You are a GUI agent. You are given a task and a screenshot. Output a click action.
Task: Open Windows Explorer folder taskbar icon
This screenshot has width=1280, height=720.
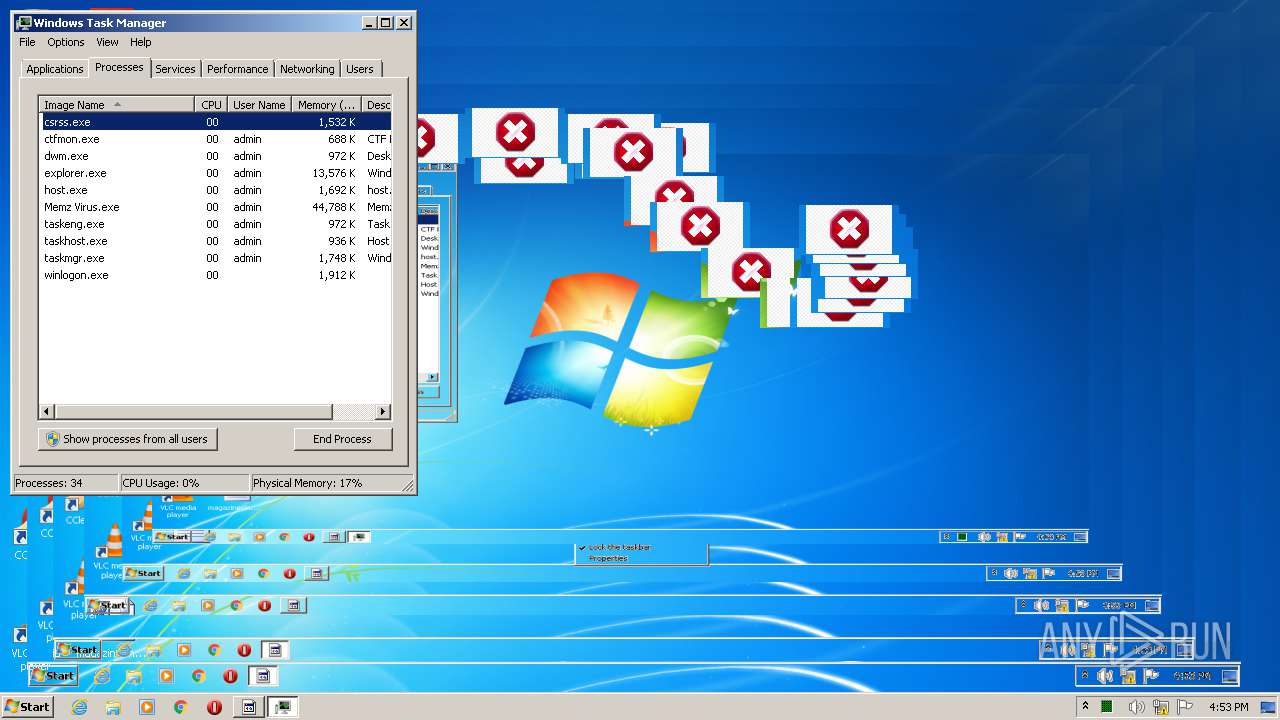(113, 707)
